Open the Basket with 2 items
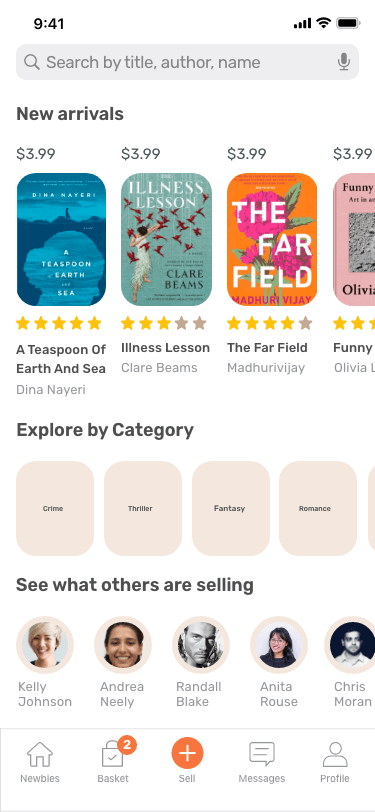This screenshot has height=812, width=375. coord(113,761)
